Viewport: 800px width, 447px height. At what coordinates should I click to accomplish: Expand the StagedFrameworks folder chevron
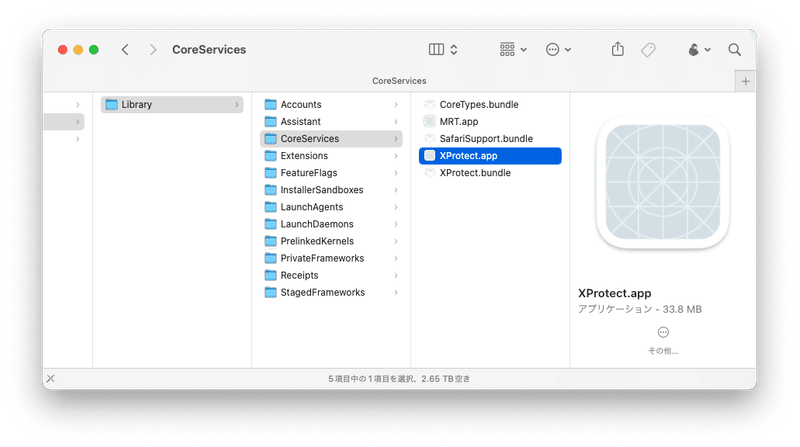tap(396, 292)
